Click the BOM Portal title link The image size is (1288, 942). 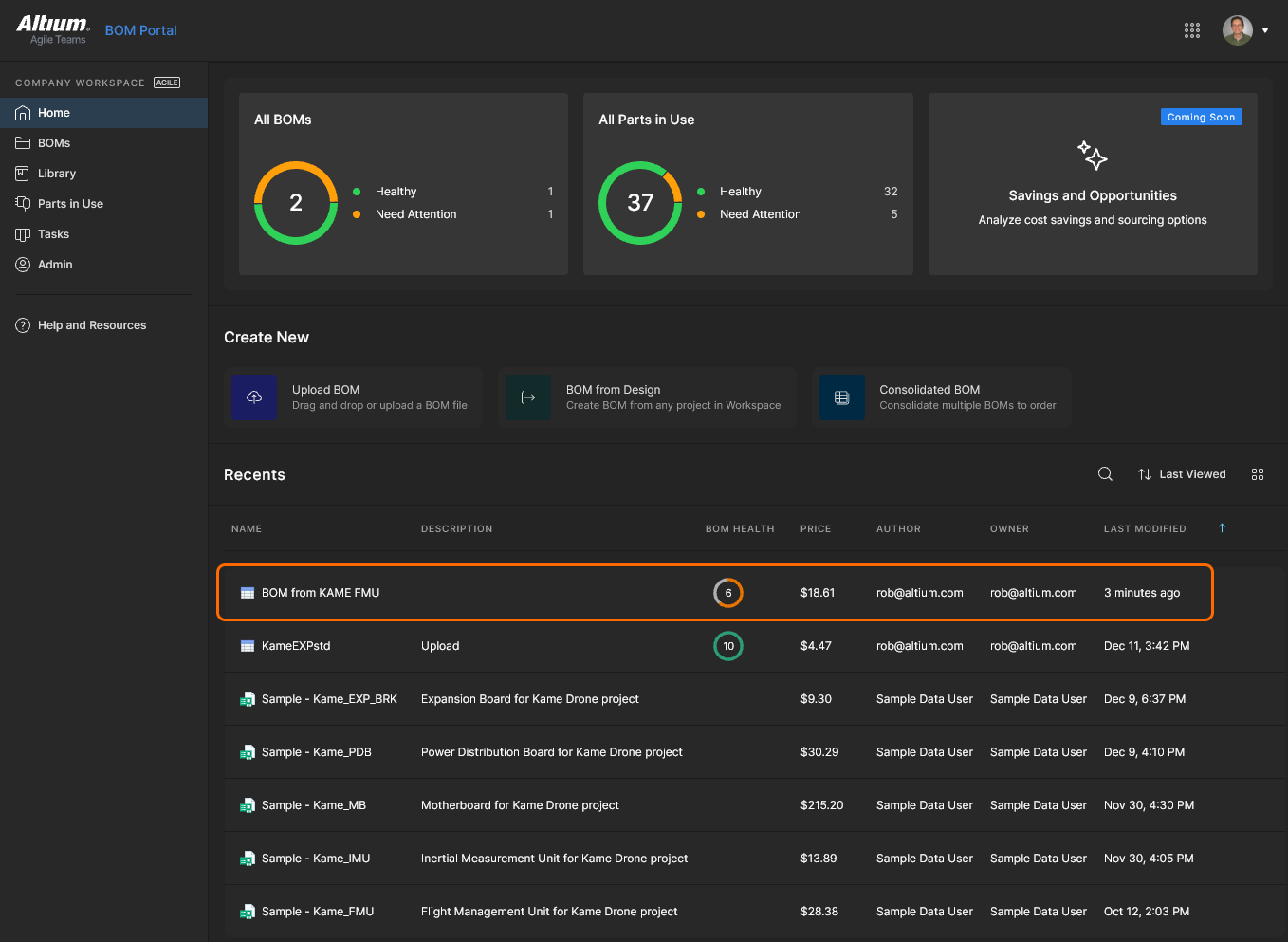pyautogui.click(x=141, y=30)
